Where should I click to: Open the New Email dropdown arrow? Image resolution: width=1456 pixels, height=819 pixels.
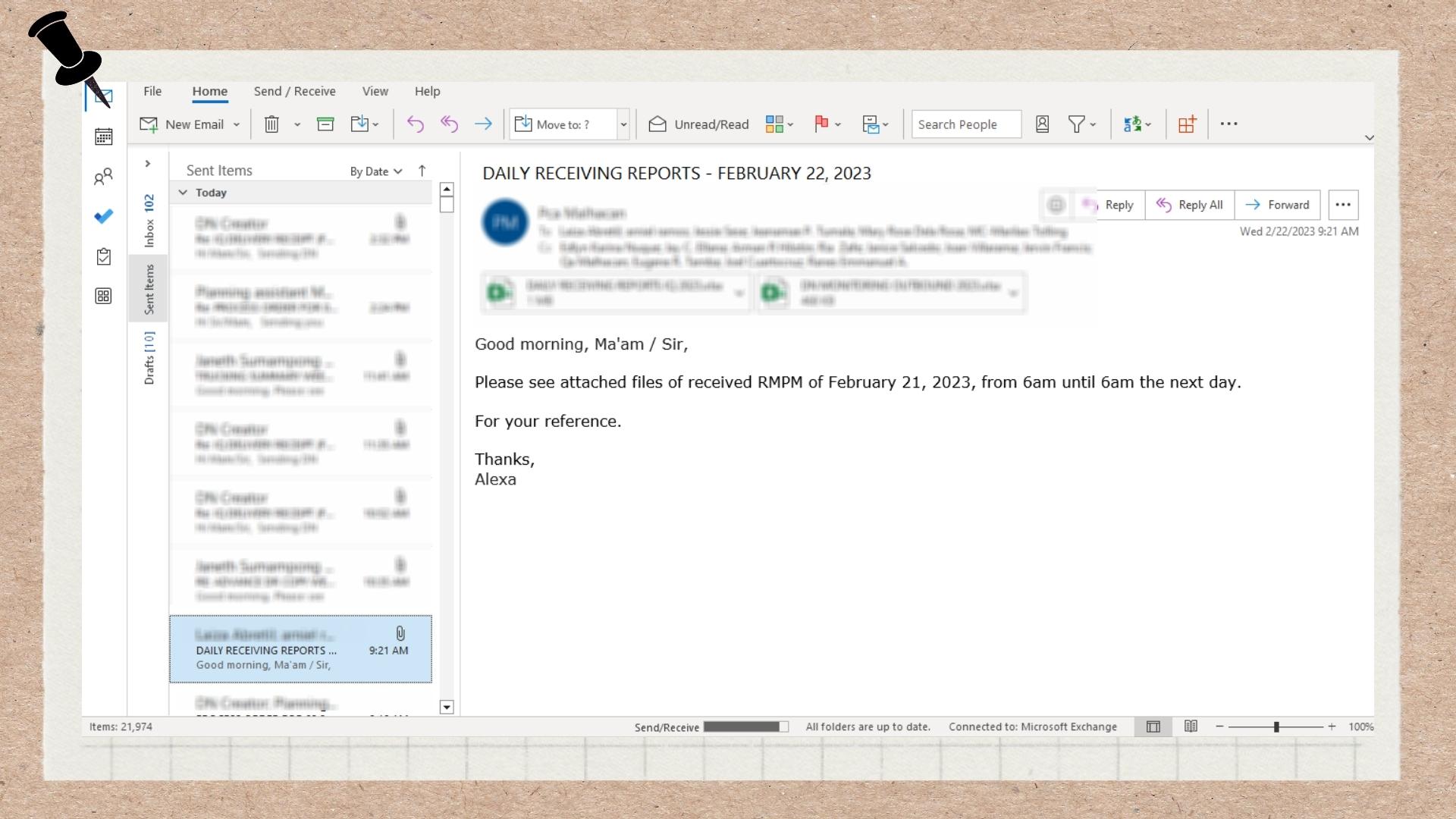(x=237, y=124)
